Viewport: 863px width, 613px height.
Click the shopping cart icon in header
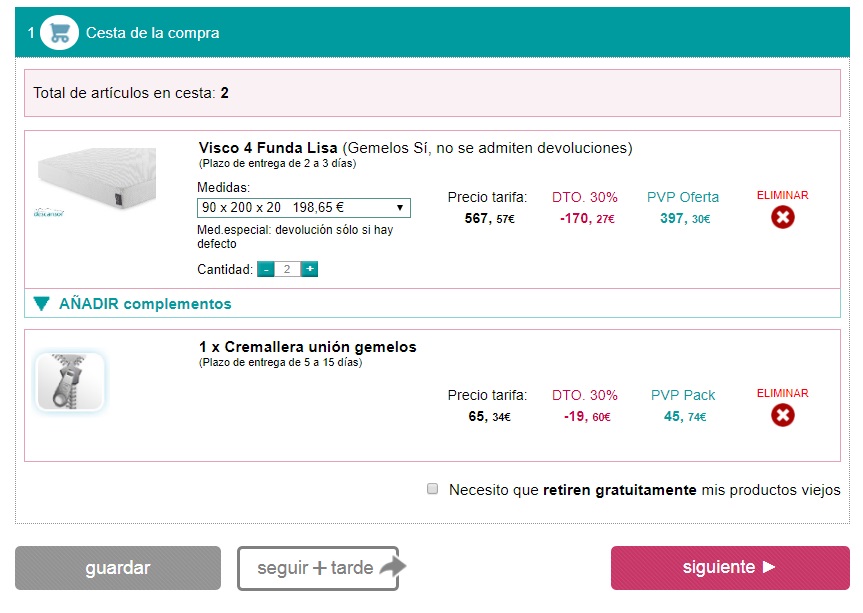pyautogui.click(x=59, y=33)
